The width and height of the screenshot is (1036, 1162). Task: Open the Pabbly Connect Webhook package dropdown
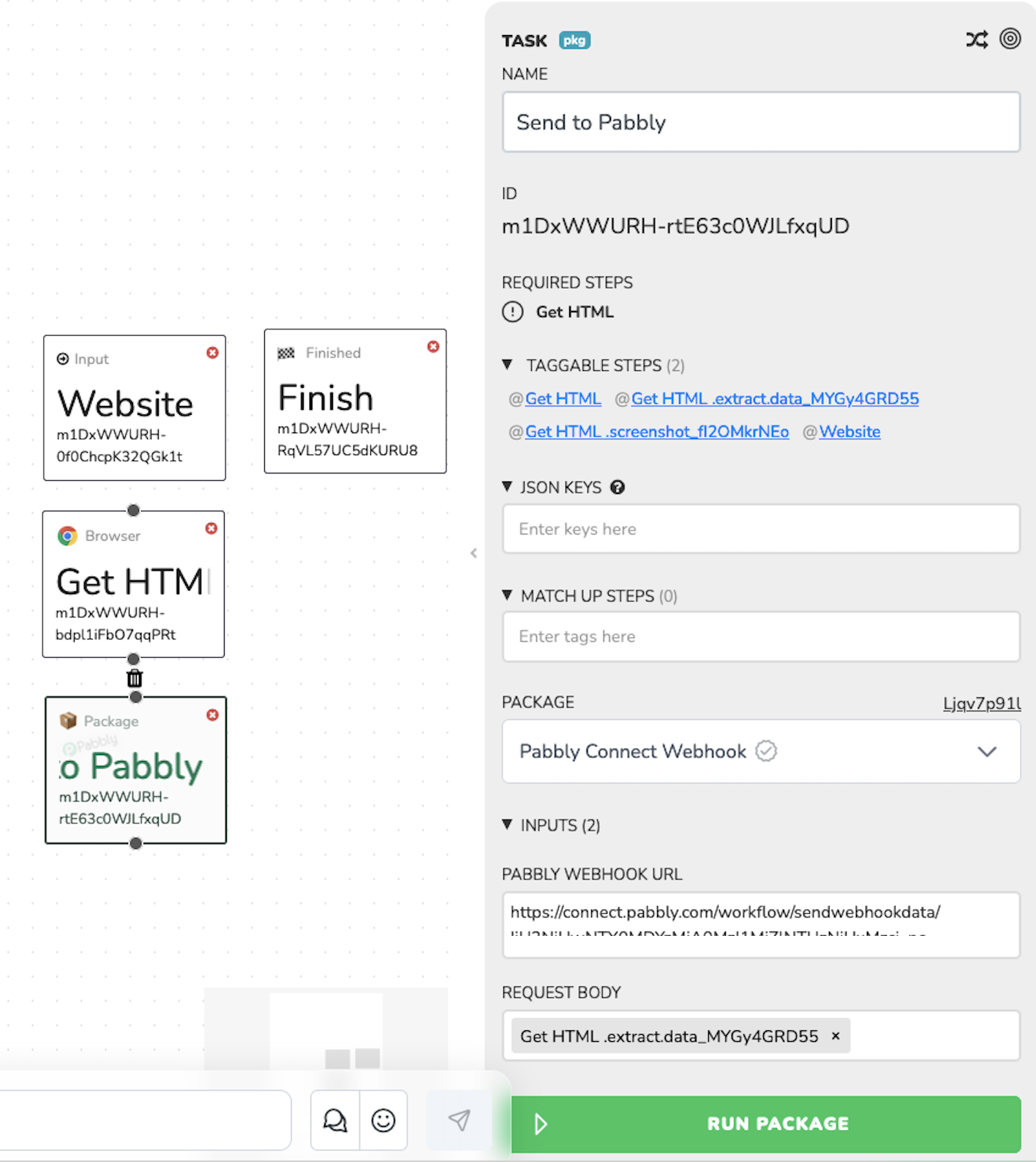(x=761, y=751)
